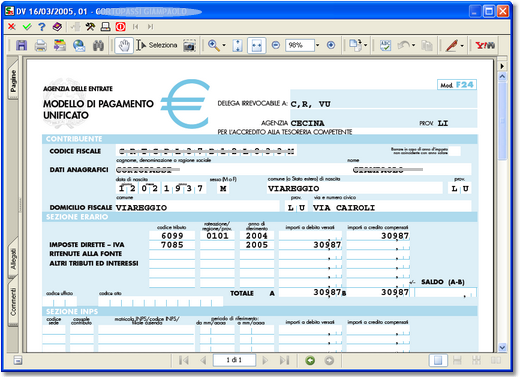Open the Allegati side tab
Viewport: 520px width, 379px height.
pyautogui.click(x=13, y=259)
